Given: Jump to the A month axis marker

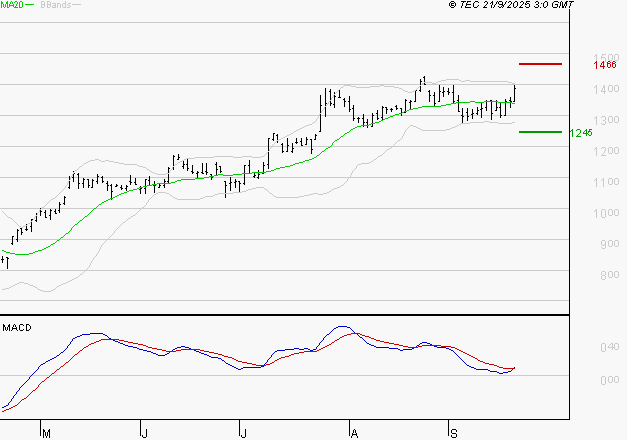Looking at the screenshot, I should point(353,433).
